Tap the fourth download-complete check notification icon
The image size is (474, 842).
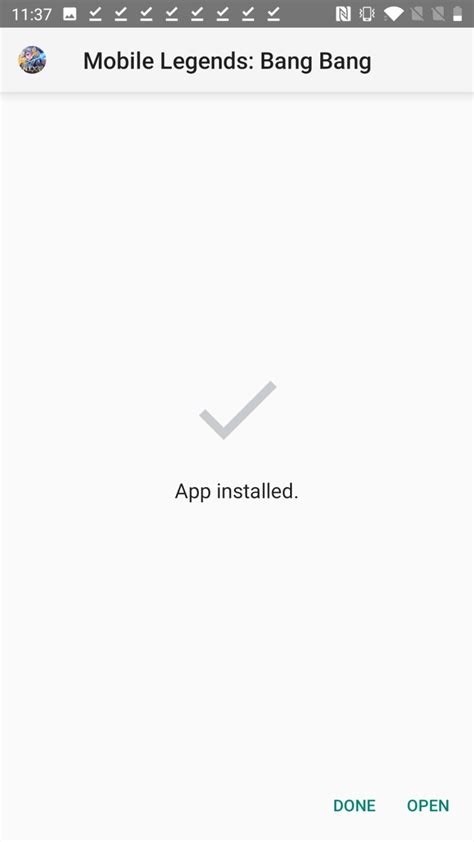click(172, 14)
